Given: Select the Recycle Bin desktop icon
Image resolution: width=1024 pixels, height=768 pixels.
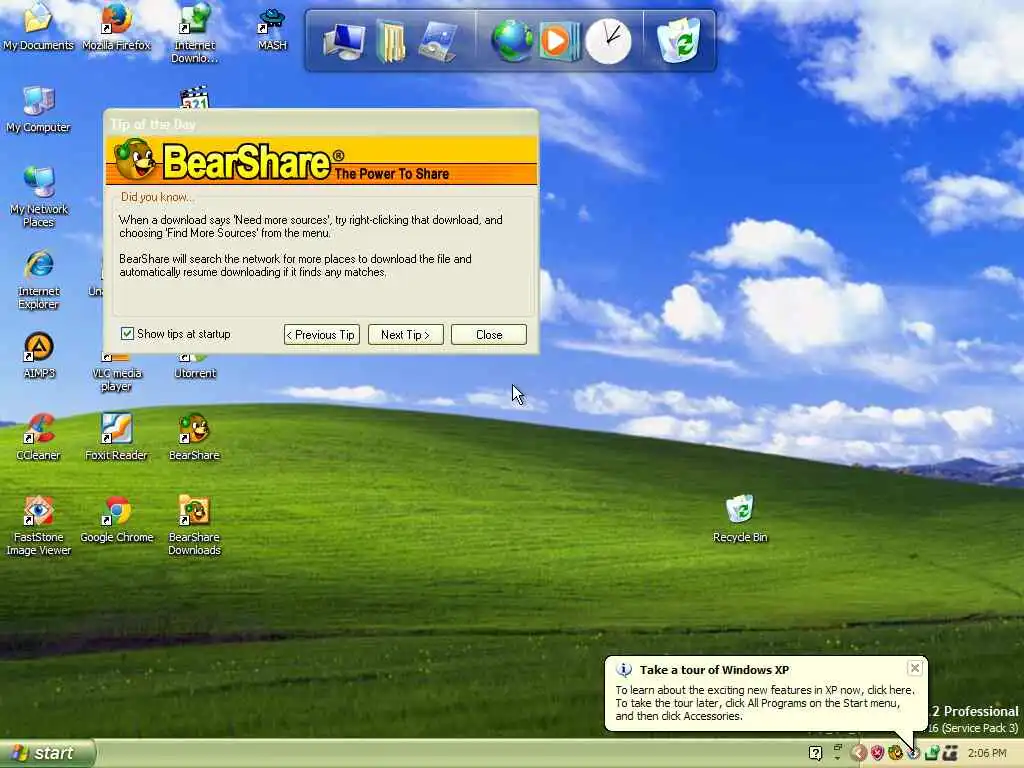Looking at the screenshot, I should point(740,520).
